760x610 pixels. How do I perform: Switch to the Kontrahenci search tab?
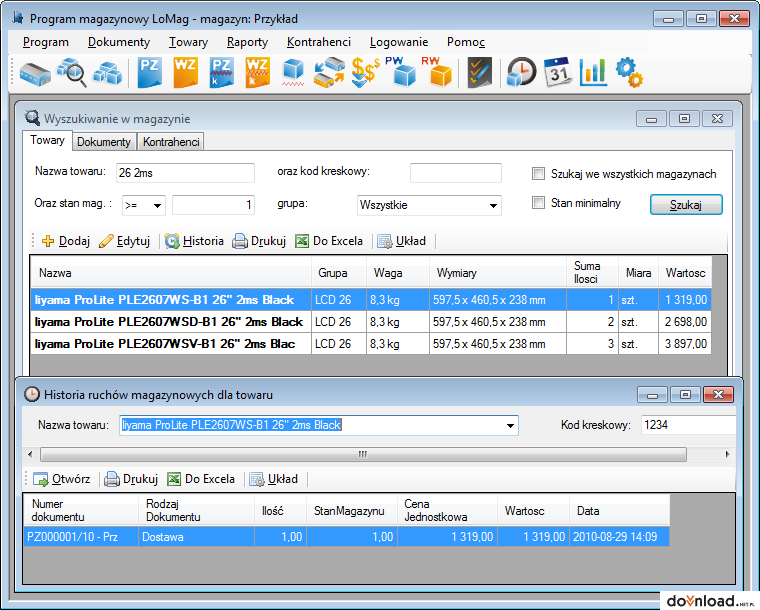[171, 142]
